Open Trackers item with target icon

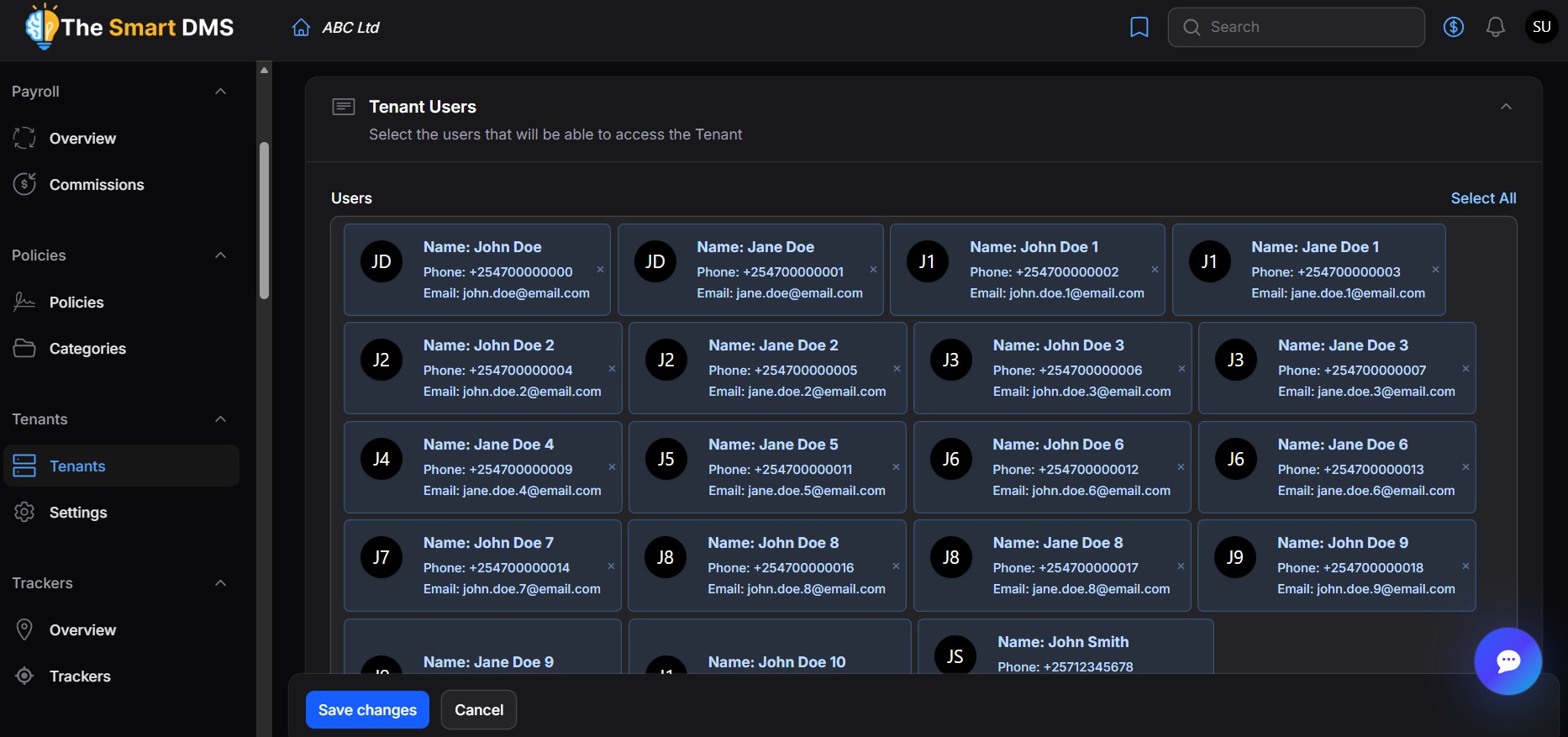pos(79,676)
